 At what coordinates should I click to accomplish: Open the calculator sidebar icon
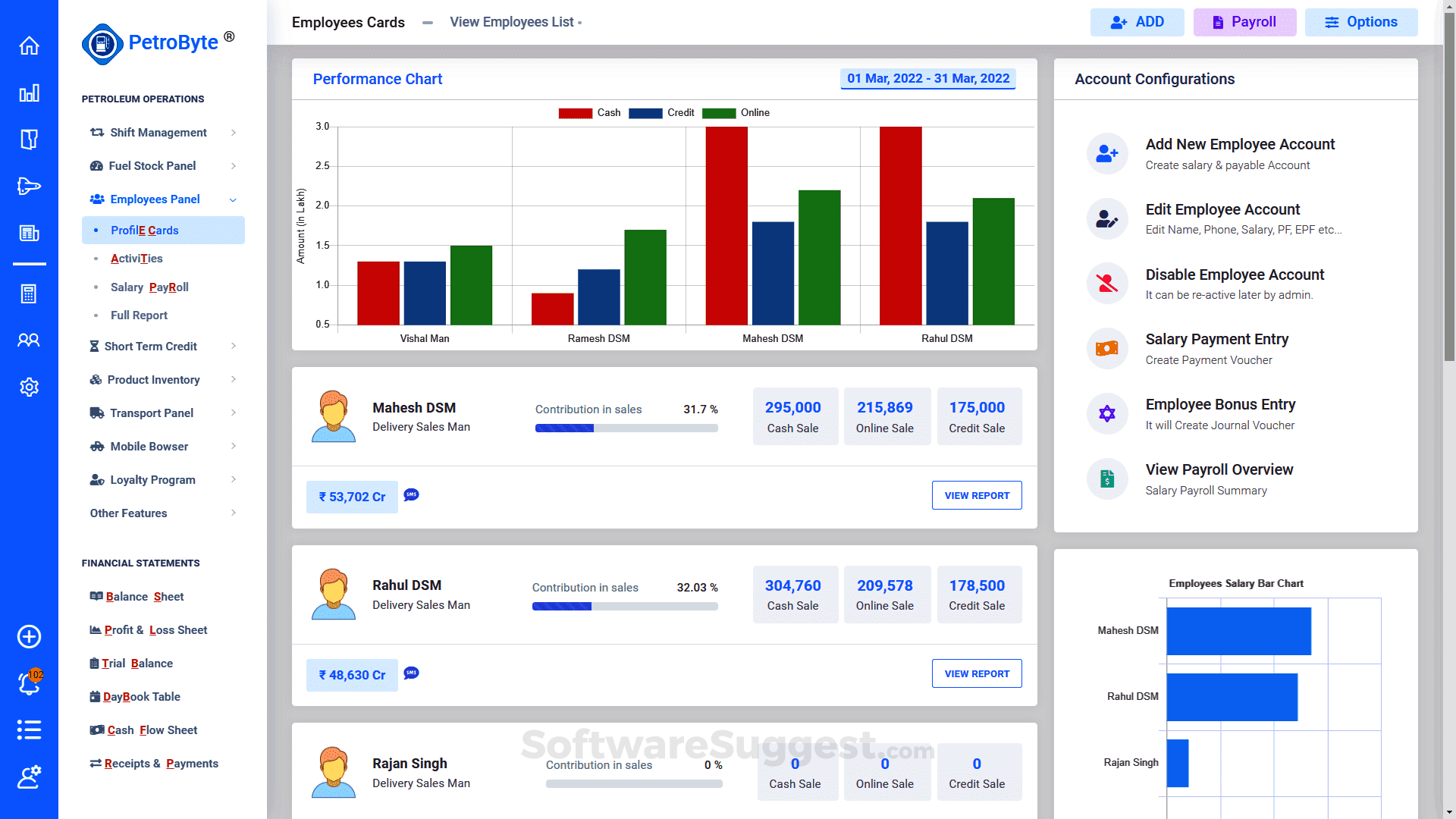[29, 294]
